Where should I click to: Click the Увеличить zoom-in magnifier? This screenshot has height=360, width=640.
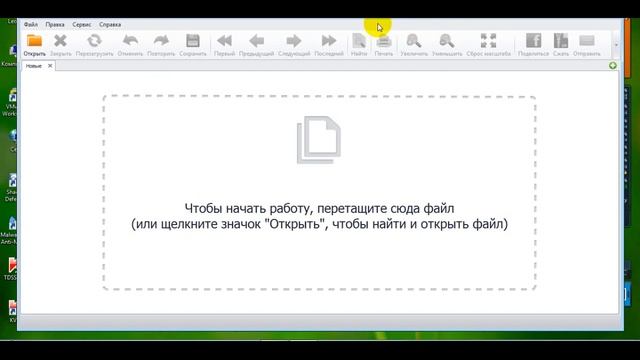click(413, 41)
